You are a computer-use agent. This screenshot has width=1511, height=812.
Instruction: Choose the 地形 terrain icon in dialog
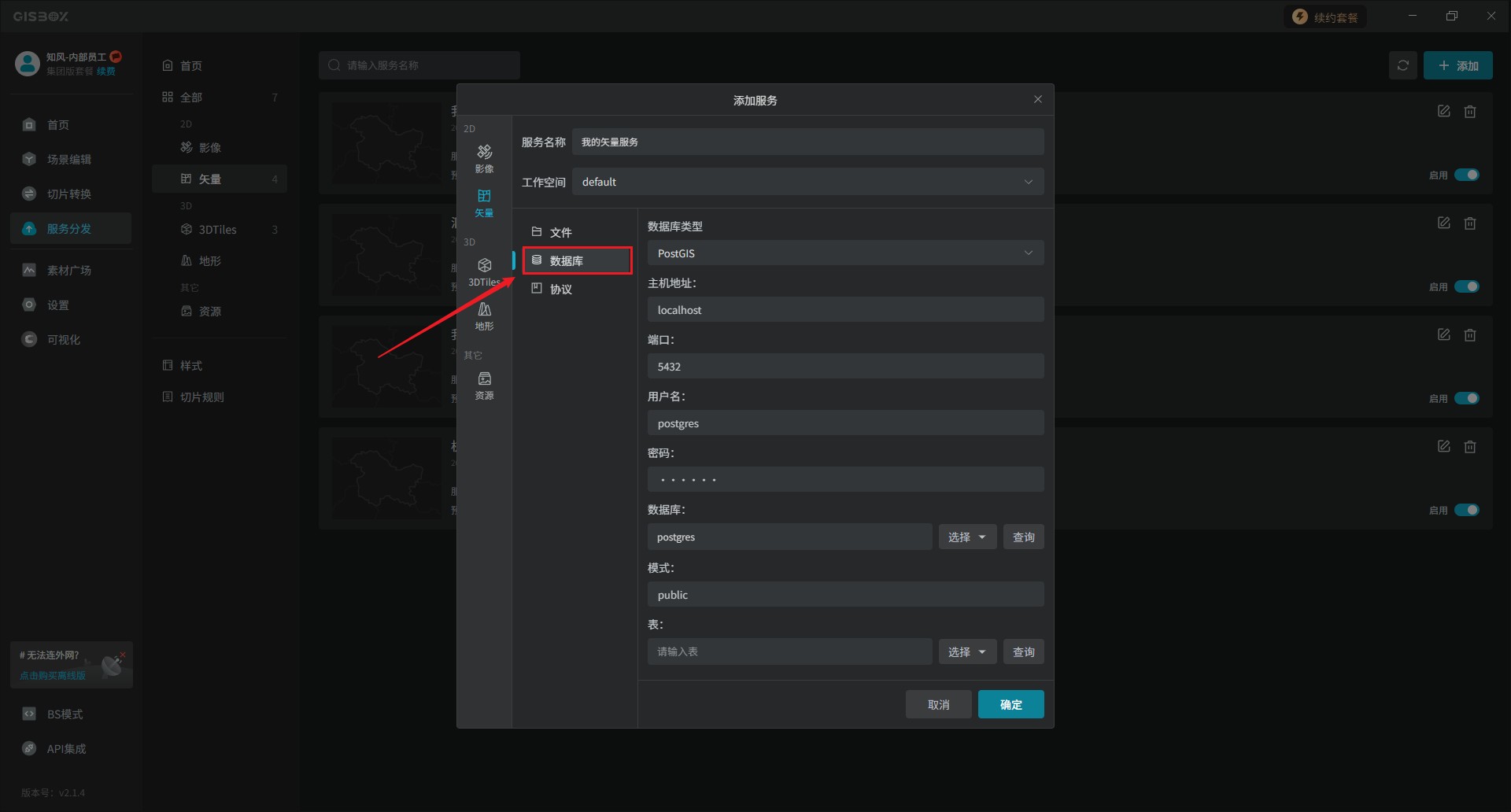484,315
